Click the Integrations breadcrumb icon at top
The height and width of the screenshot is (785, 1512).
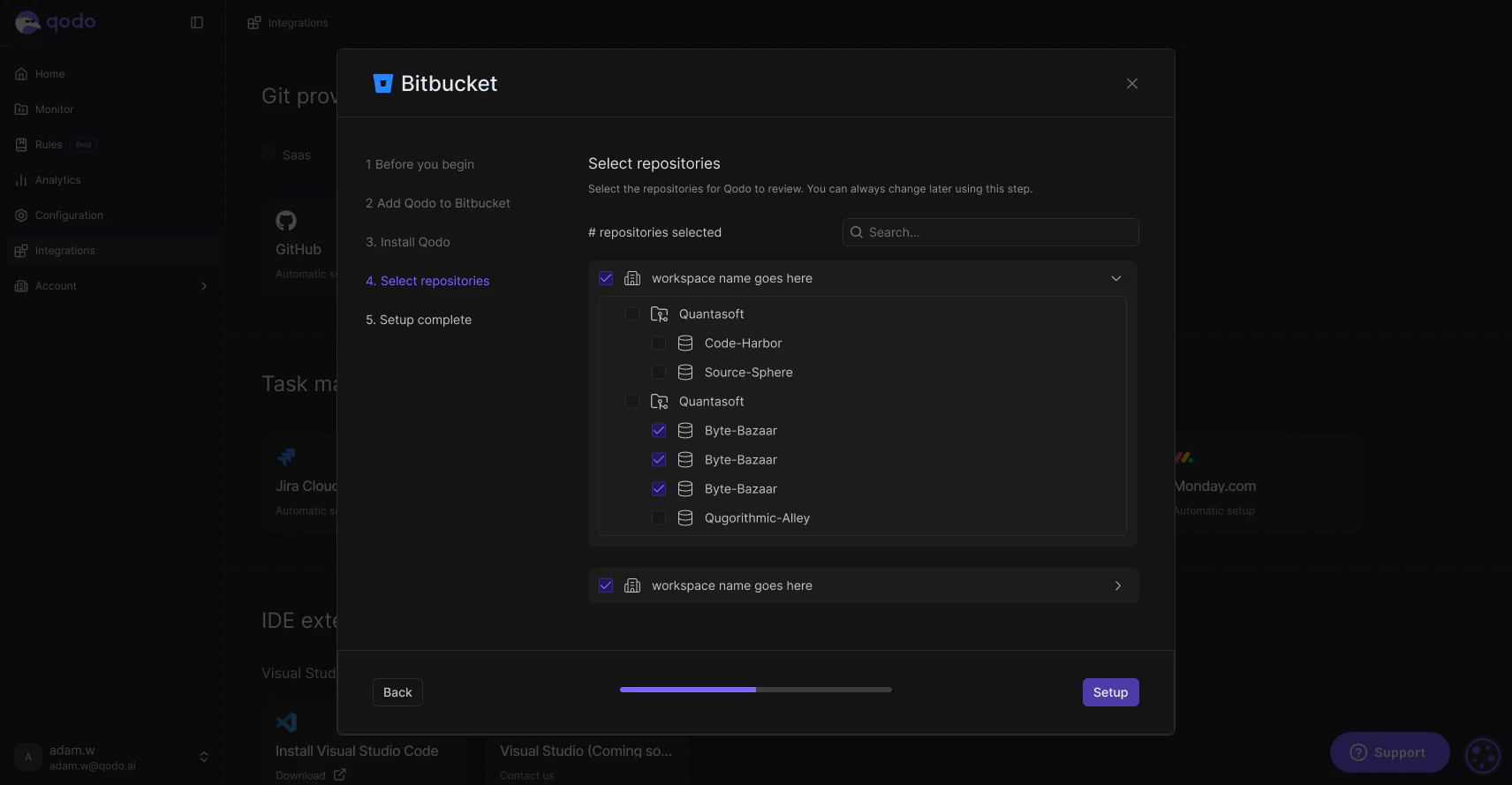tap(254, 23)
